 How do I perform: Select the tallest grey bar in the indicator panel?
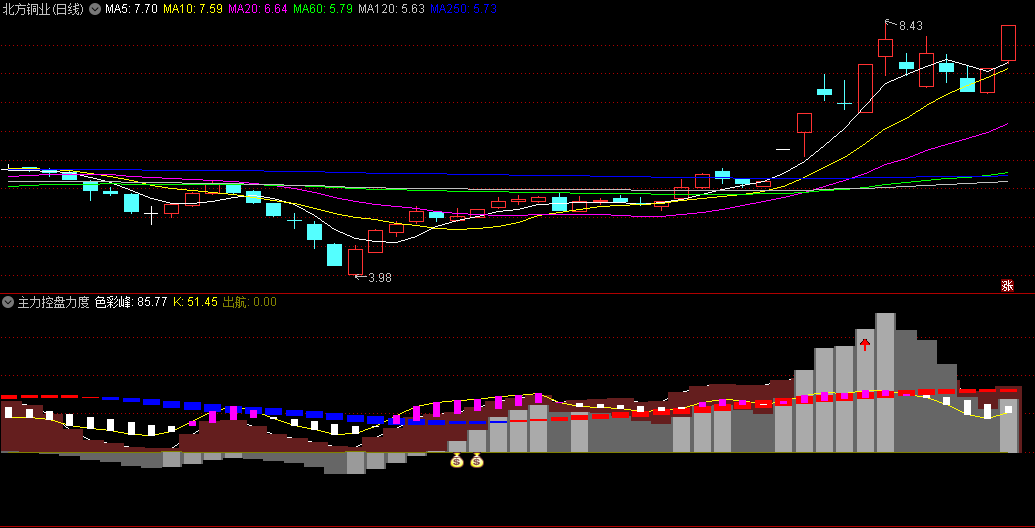[x=885, y=383]
